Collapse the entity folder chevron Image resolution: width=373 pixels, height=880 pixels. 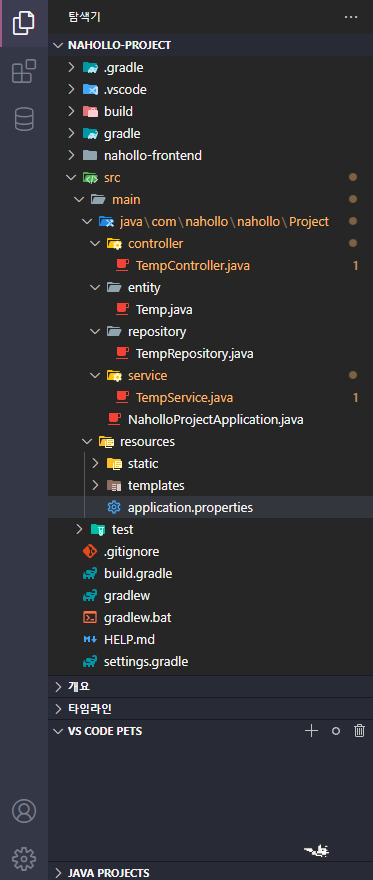pos(95,287)
